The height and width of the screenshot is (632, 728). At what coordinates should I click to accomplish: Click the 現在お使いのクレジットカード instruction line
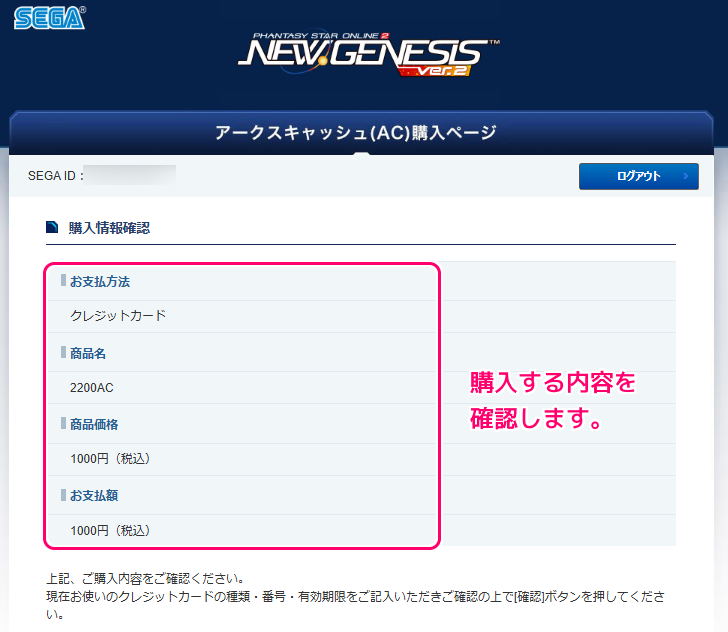356,605
